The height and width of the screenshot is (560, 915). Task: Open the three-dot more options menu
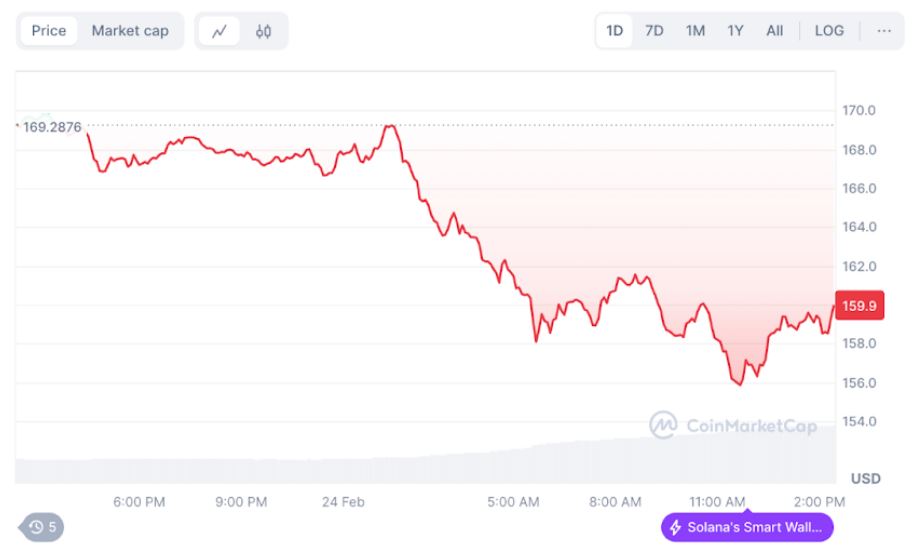884,31
